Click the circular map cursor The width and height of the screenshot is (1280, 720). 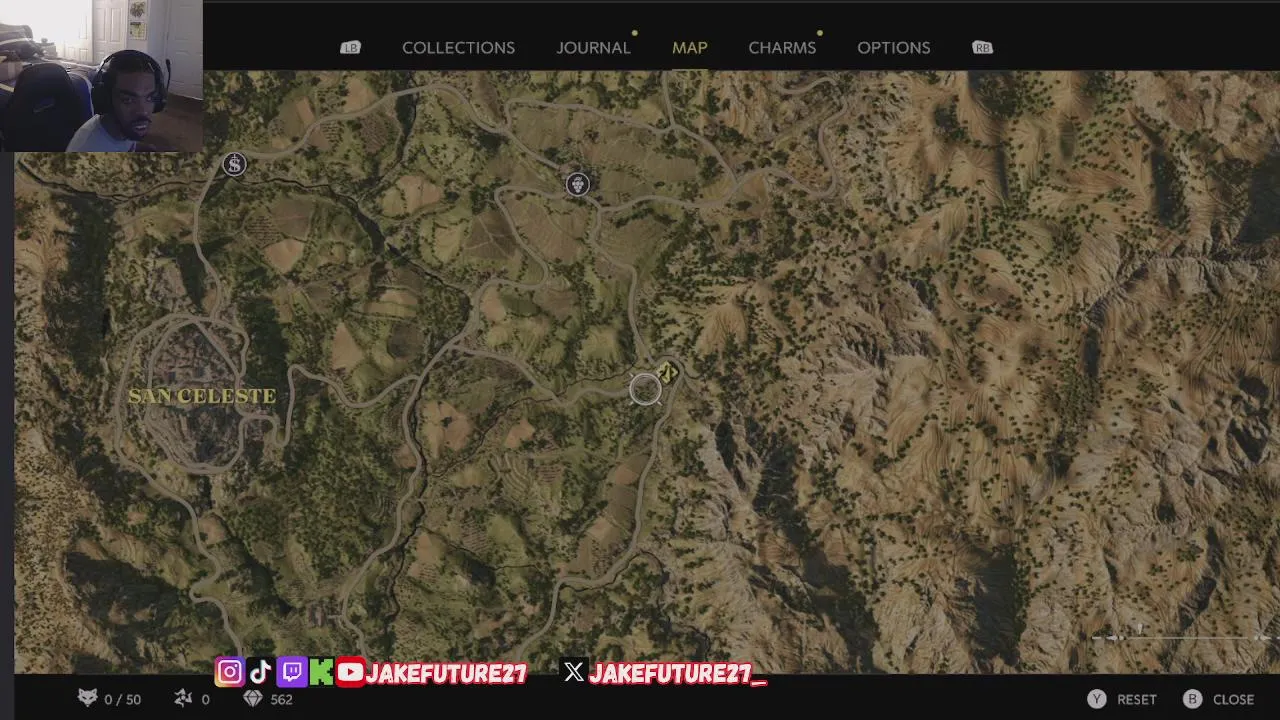click(645, 389)
